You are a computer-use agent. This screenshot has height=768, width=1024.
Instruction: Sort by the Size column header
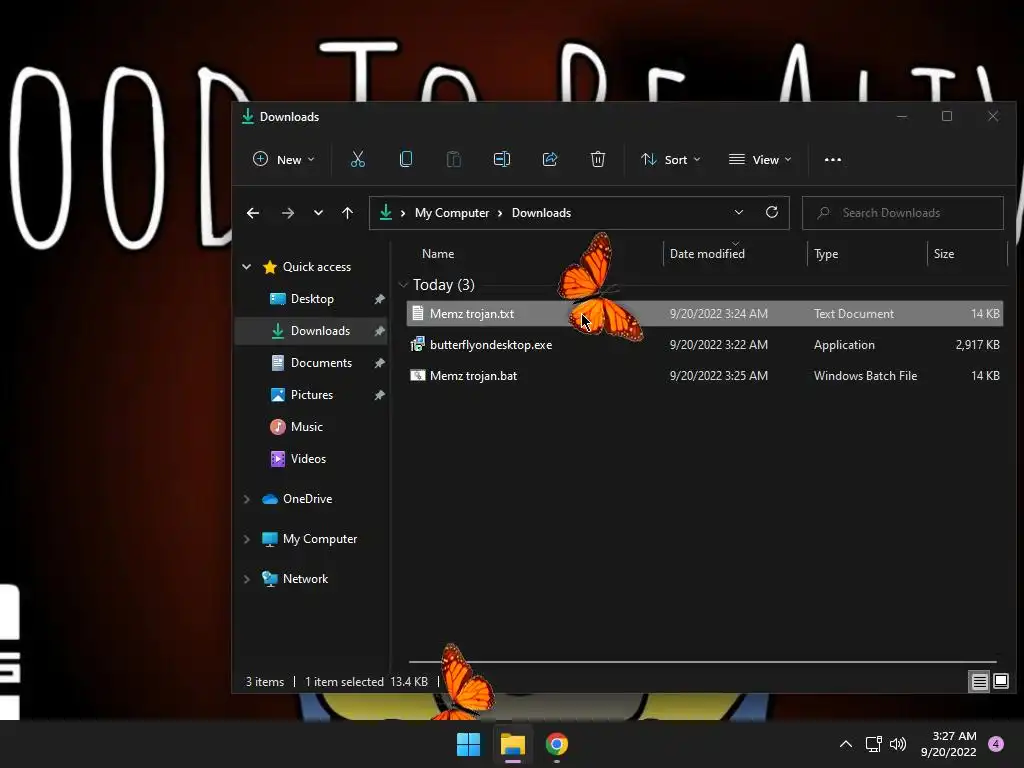(944, 254)
